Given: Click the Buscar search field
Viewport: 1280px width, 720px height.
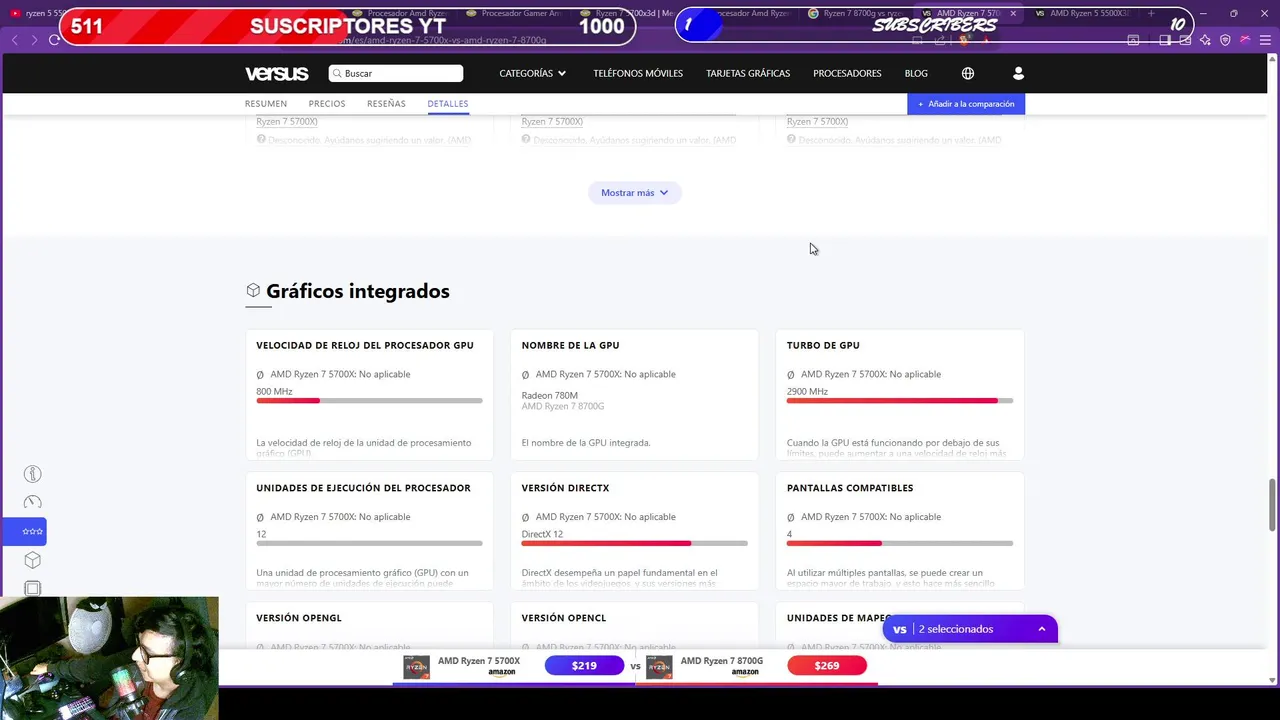Looking at the screenshot, I should pyautogui.click(x=396, y=73).
